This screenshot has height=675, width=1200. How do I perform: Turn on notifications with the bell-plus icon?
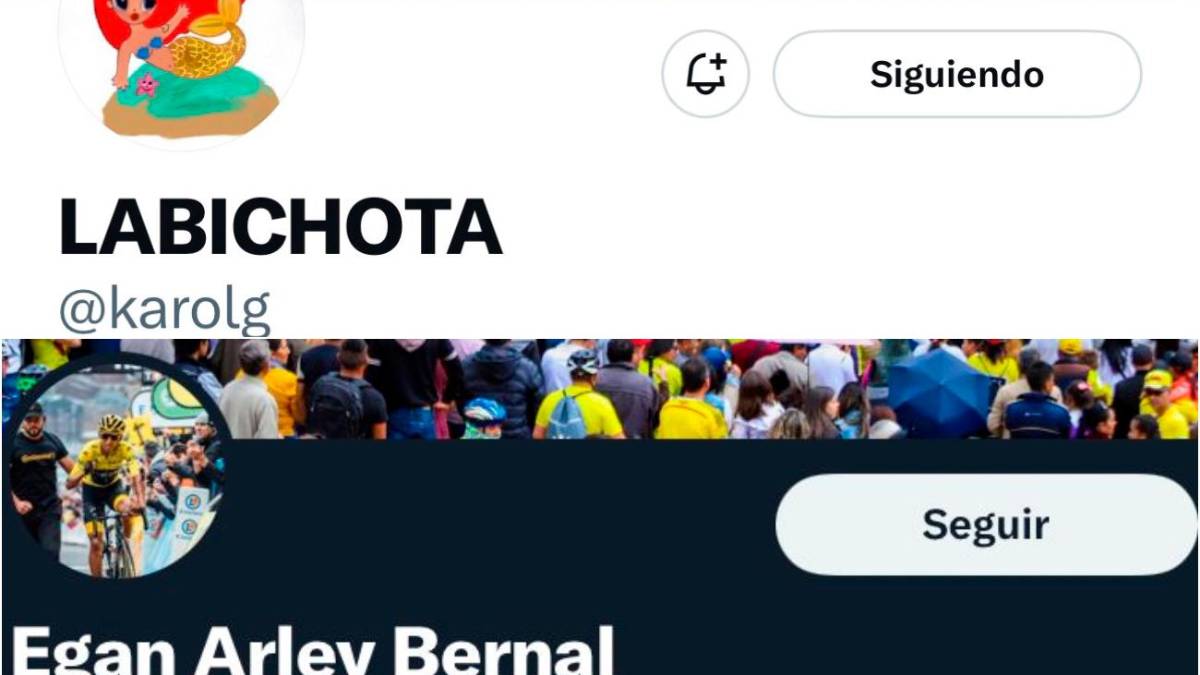click(706, 74)
